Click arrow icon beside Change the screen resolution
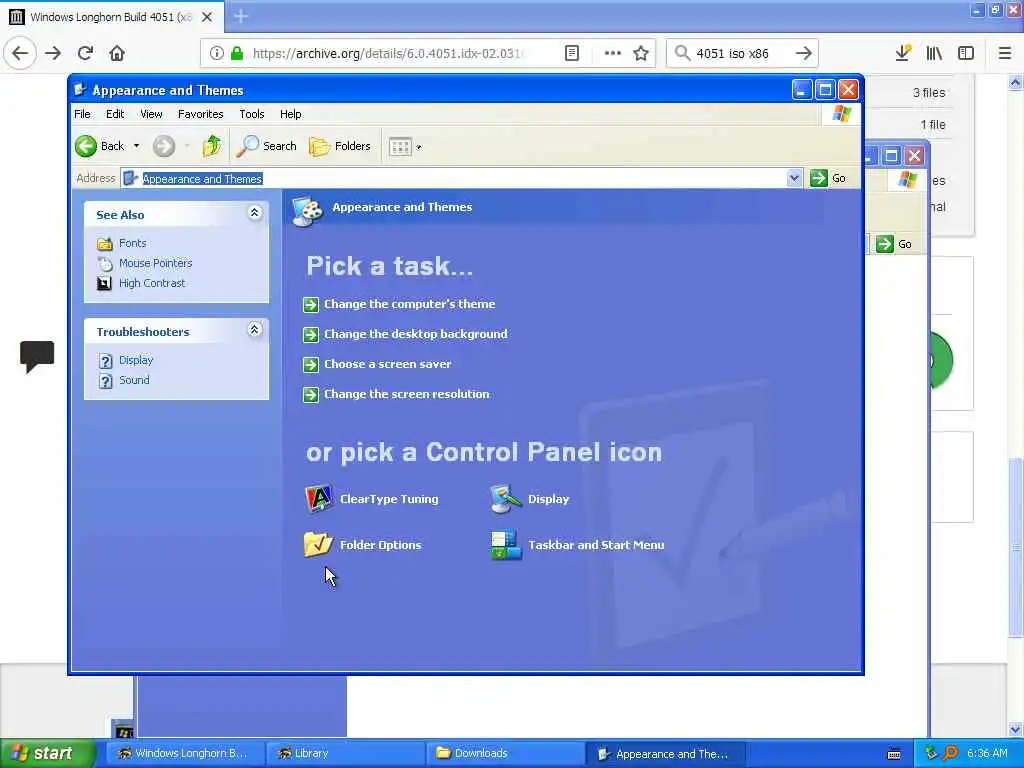Viewport: 1024px width, 768px height. (311, 395)
